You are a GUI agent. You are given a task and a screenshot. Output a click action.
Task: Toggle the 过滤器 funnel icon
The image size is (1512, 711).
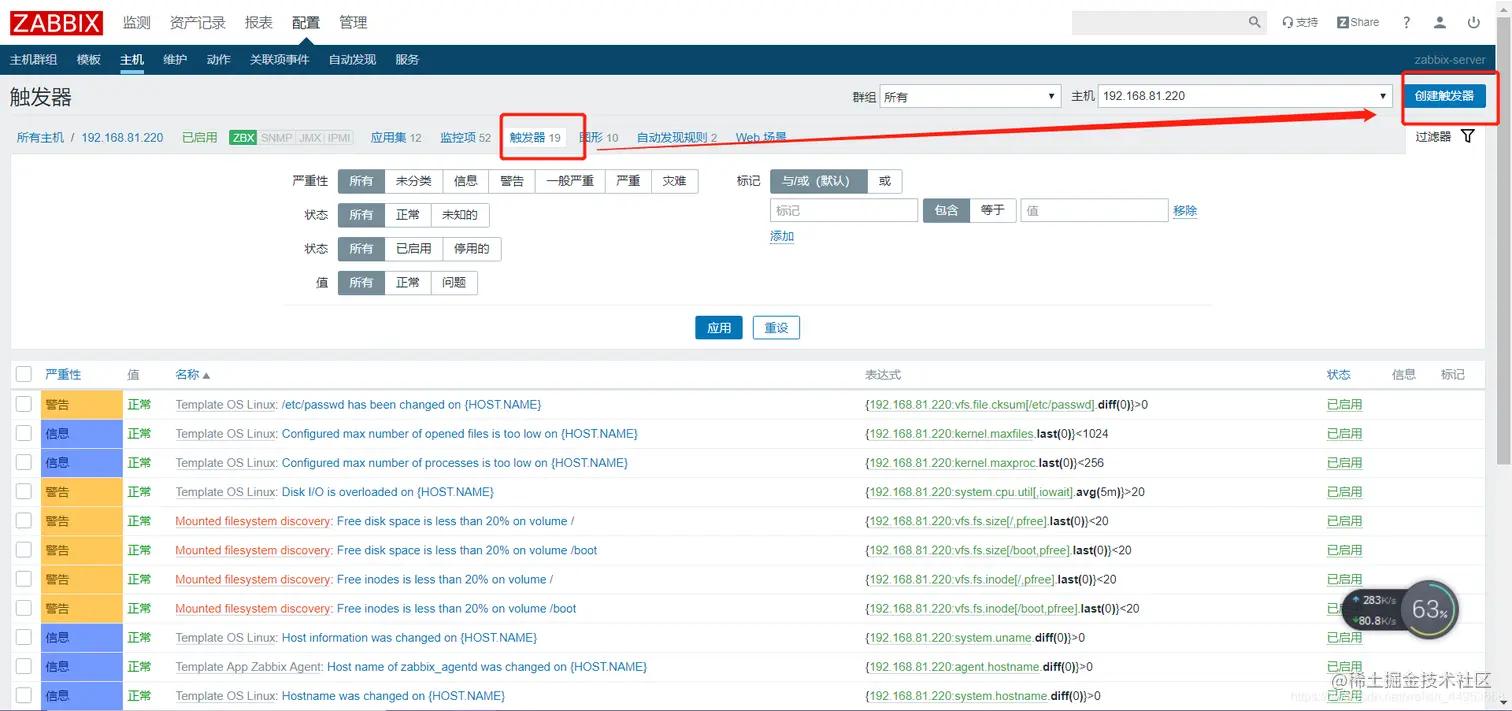click(1467, 136)
